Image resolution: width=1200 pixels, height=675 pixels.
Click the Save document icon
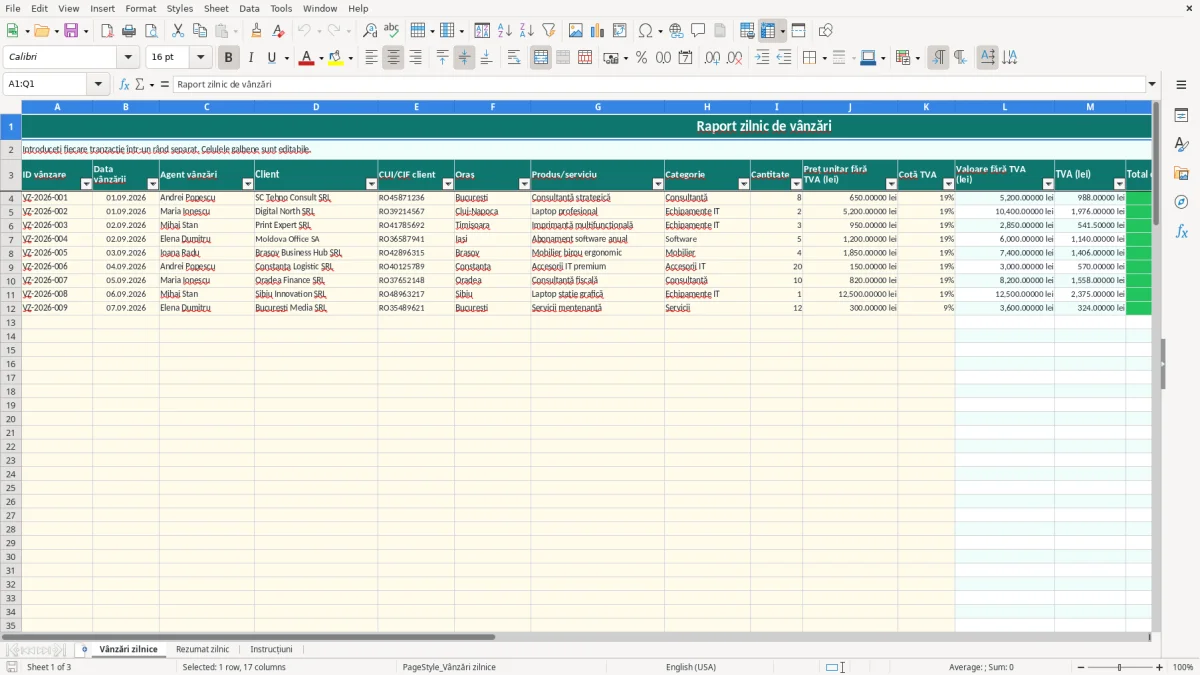click(x=71, y=31)
